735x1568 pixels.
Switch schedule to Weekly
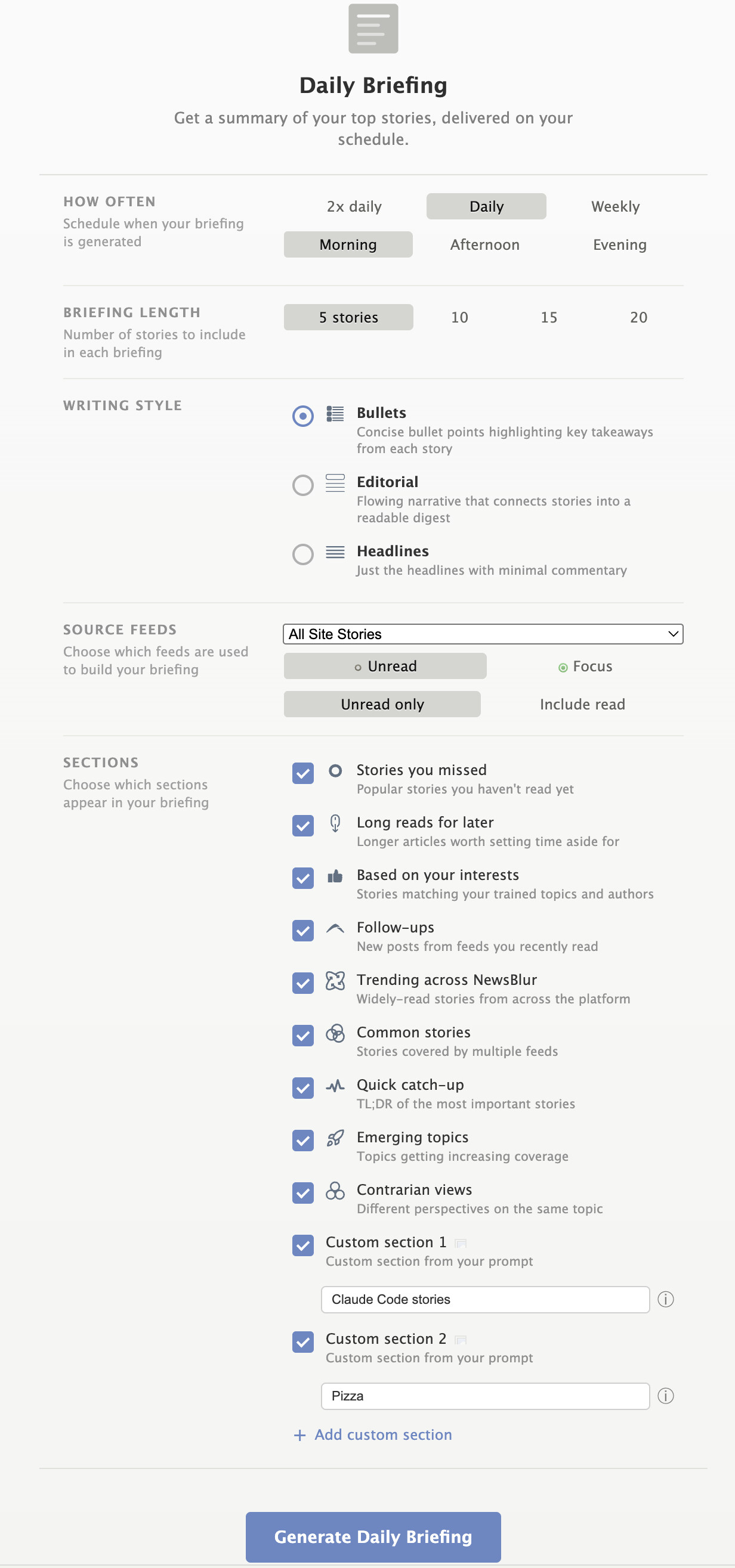(x=615, y=206)
